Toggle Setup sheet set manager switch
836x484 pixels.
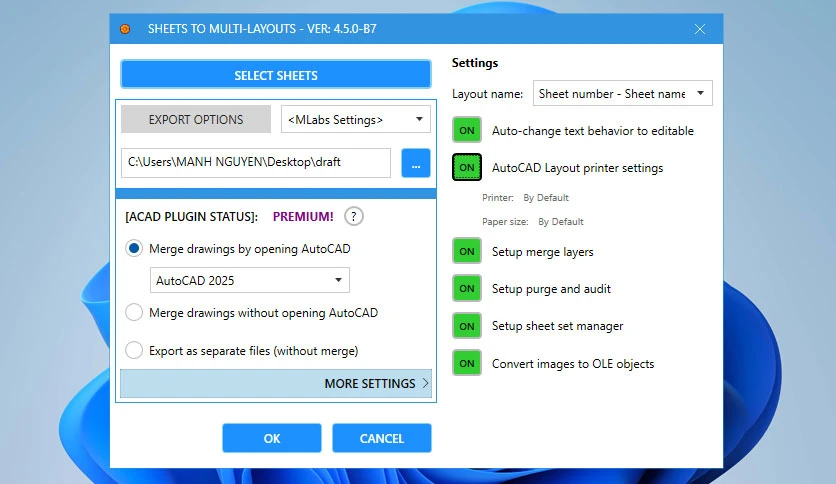[x=467, y=326]
